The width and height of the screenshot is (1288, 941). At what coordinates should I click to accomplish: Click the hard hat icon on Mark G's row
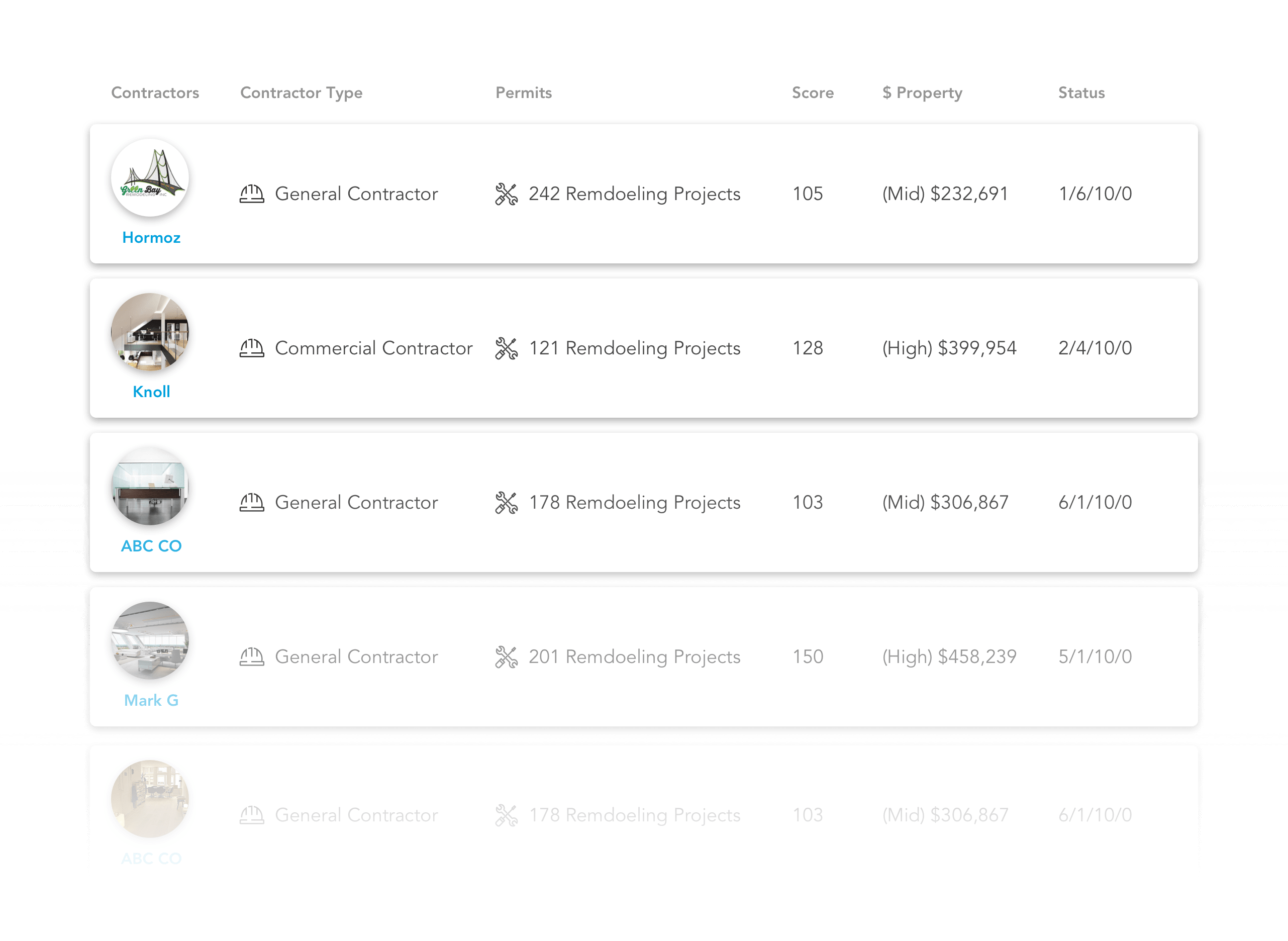point(253,656)
